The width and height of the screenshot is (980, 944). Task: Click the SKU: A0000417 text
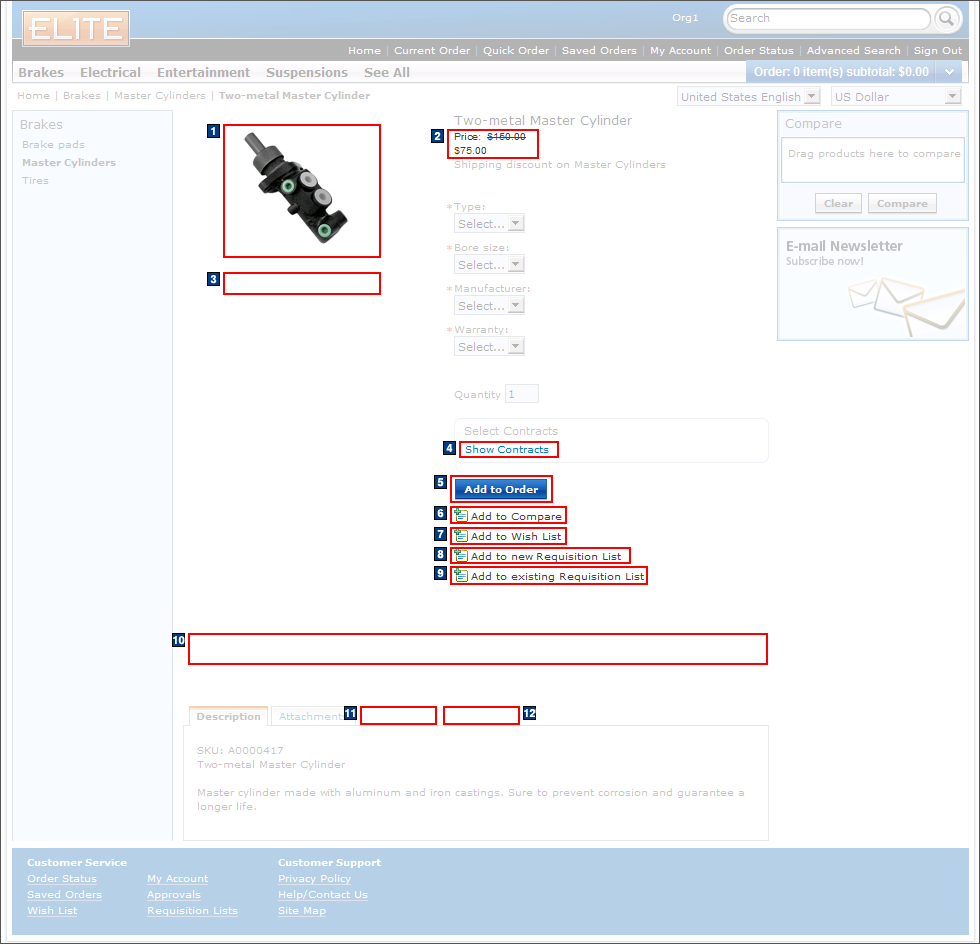(x=240, y=750)
